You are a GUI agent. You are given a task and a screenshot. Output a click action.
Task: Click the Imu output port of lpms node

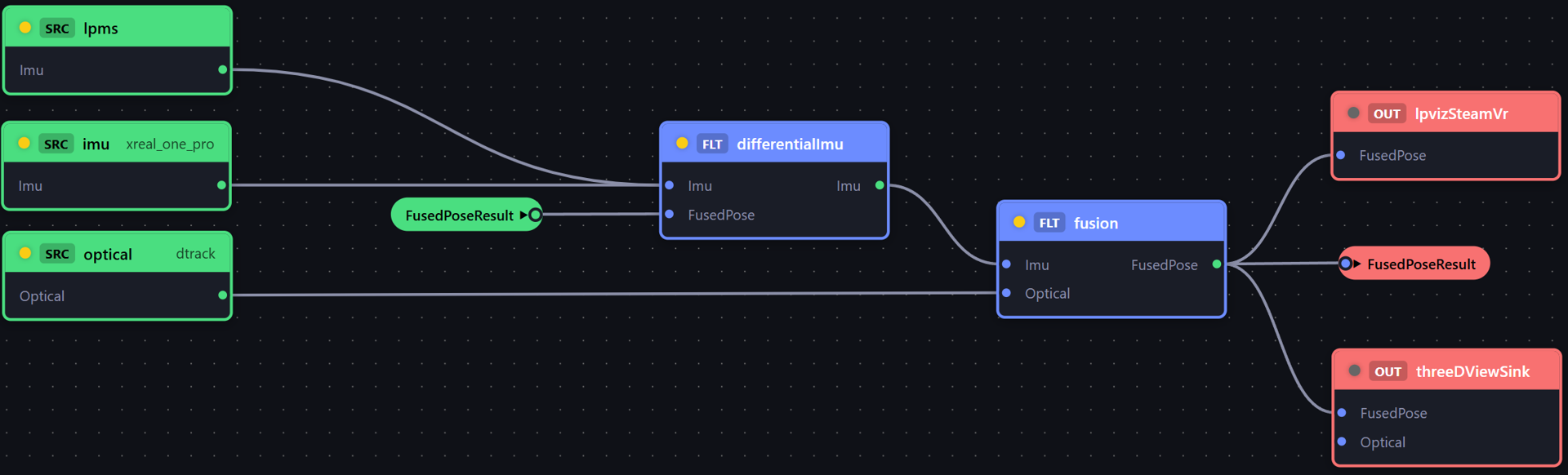pyautogui.click(x=222, y=70)
